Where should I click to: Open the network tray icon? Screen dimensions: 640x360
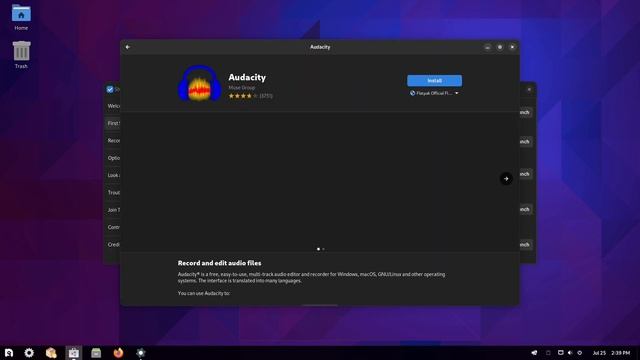580,353
